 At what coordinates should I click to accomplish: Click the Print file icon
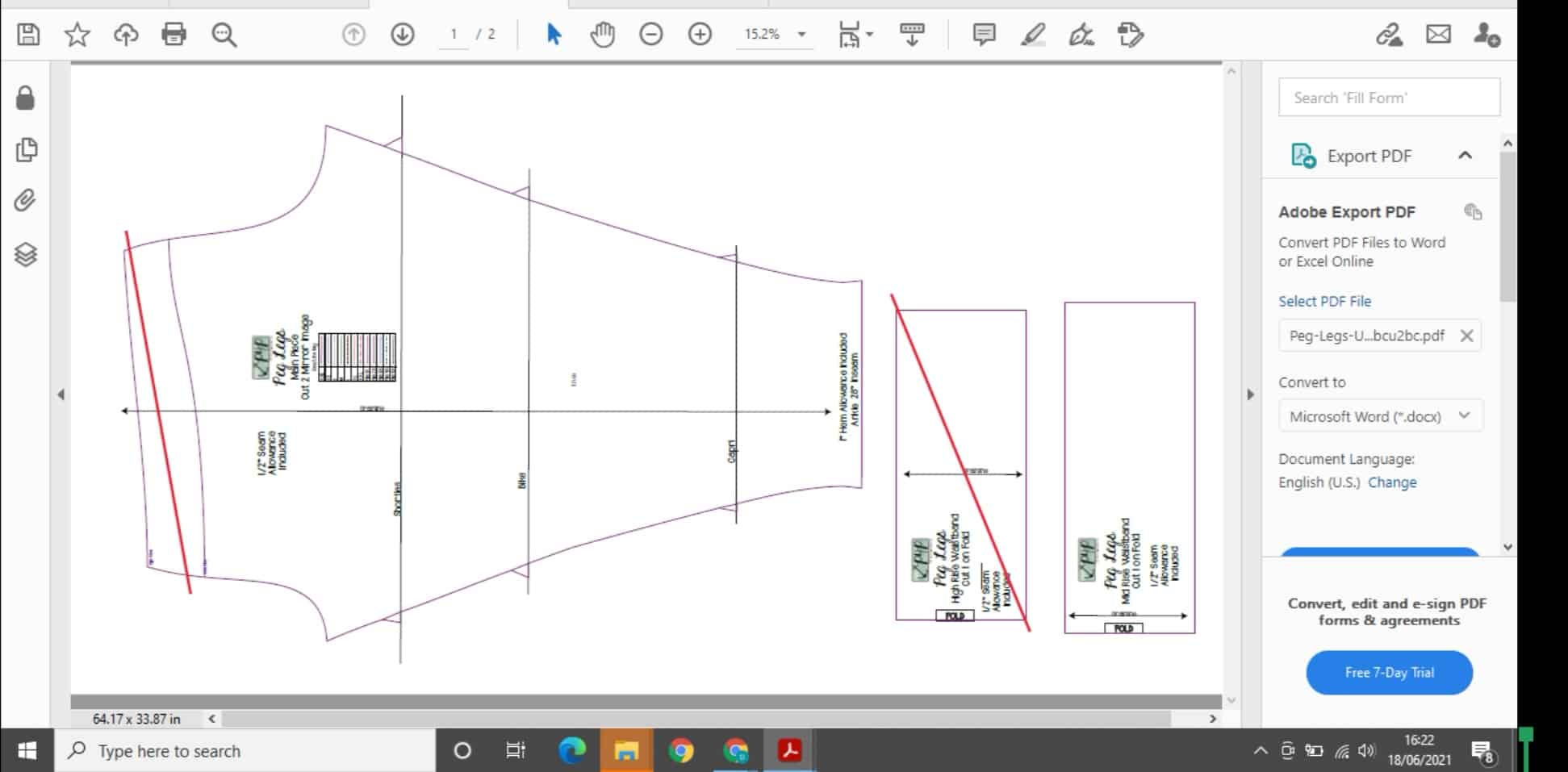click(174, 35)
